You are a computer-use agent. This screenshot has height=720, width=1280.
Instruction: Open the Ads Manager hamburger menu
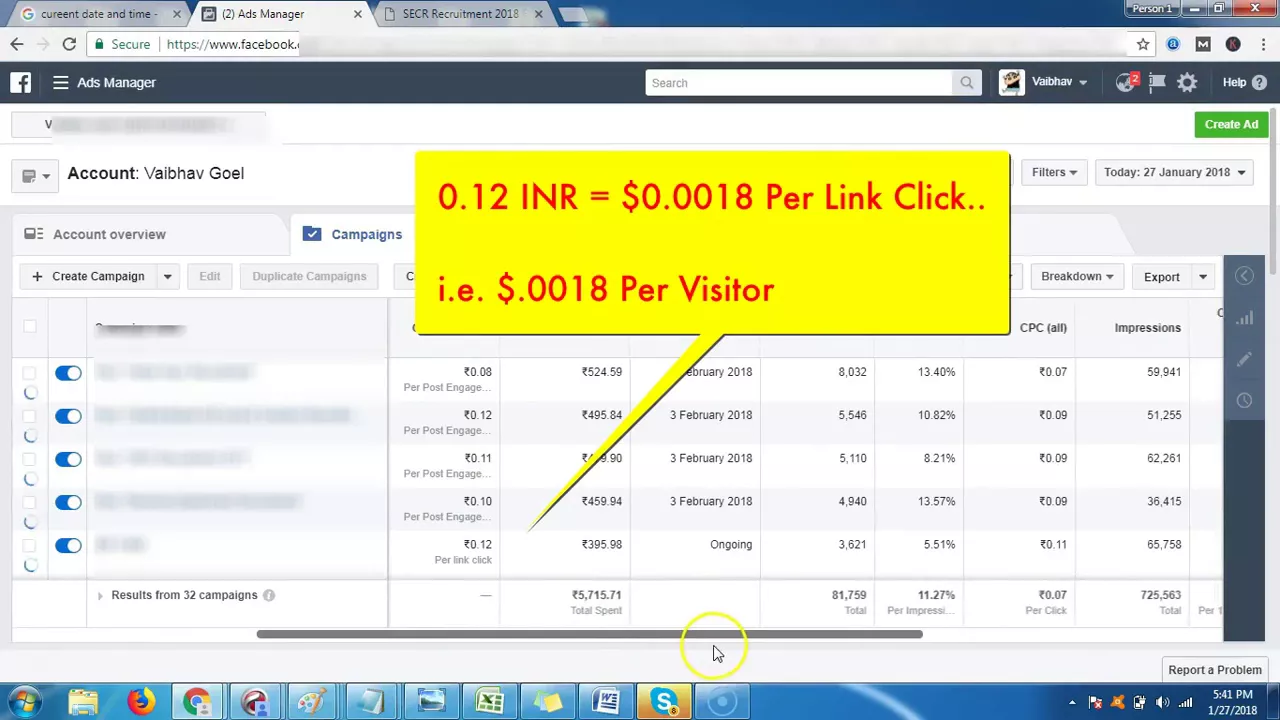61,83
